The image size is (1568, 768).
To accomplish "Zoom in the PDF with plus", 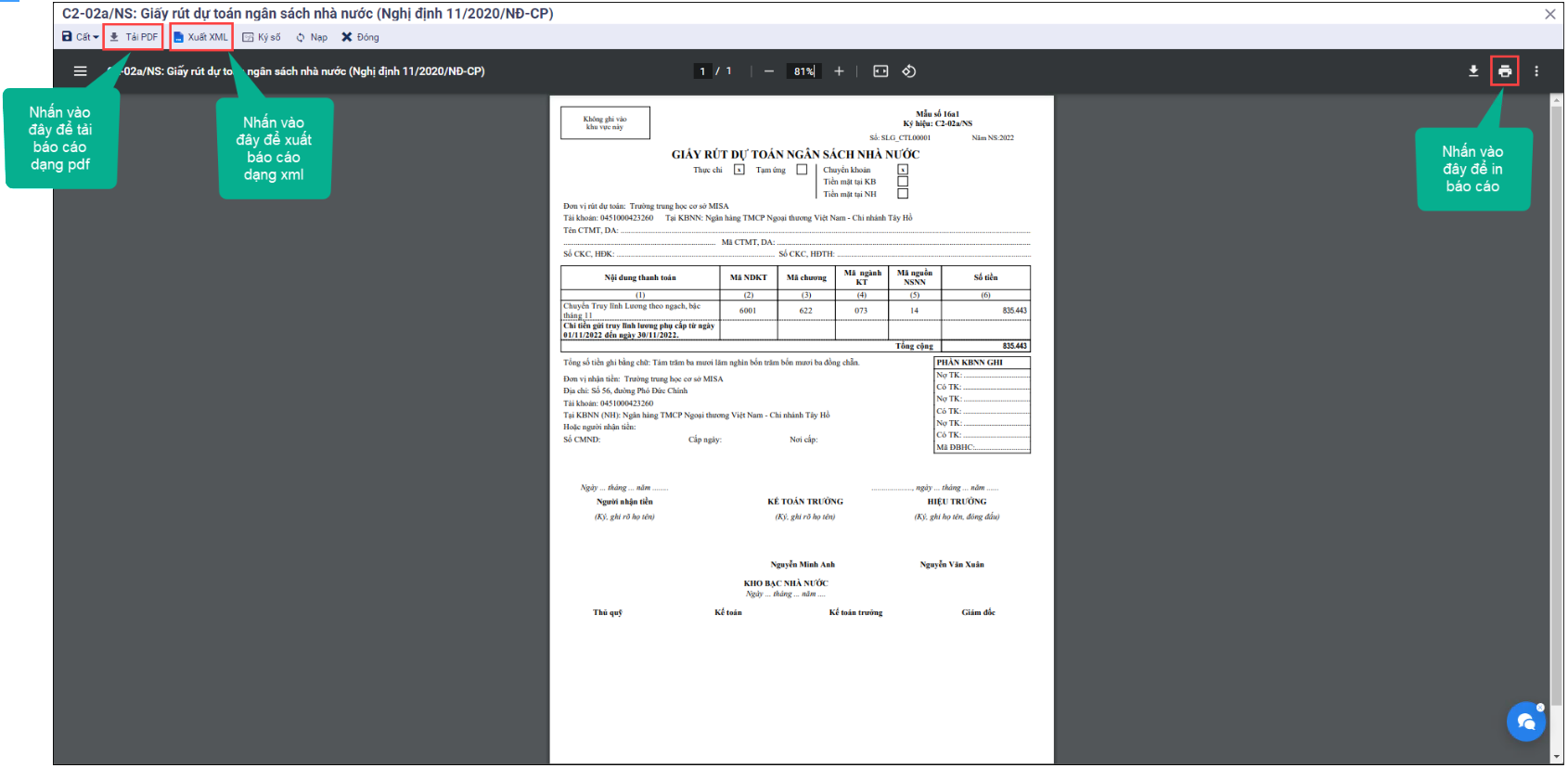I will [839, 71].
